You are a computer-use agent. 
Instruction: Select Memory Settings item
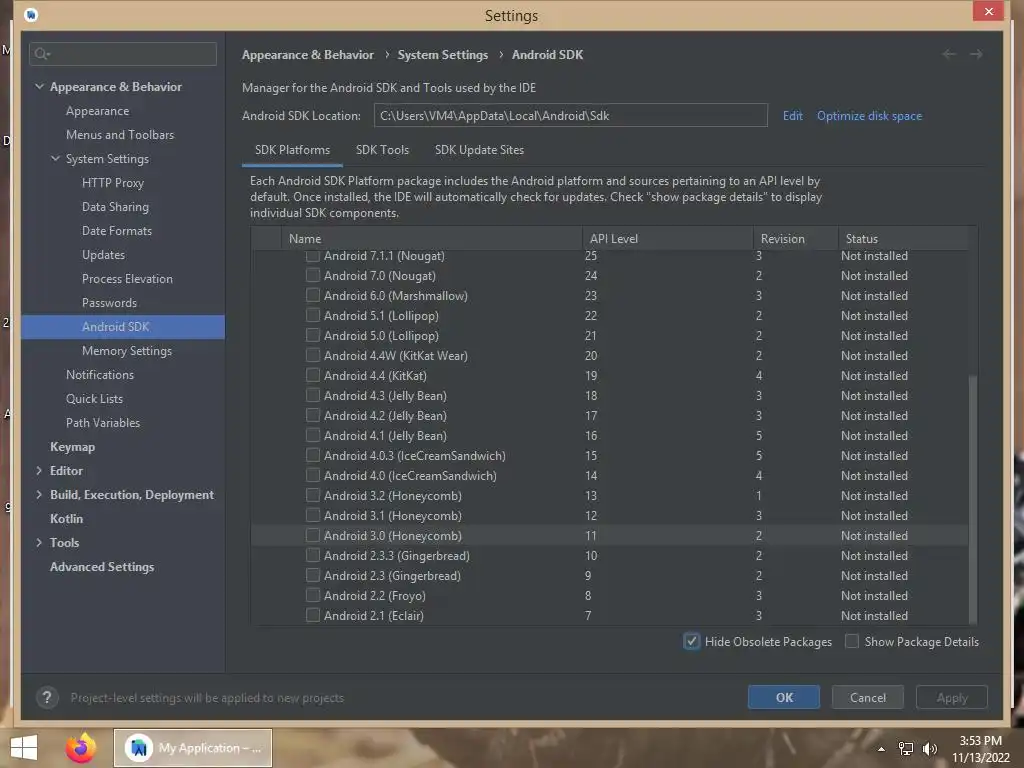pyautogui.click(x=127, y=351)
